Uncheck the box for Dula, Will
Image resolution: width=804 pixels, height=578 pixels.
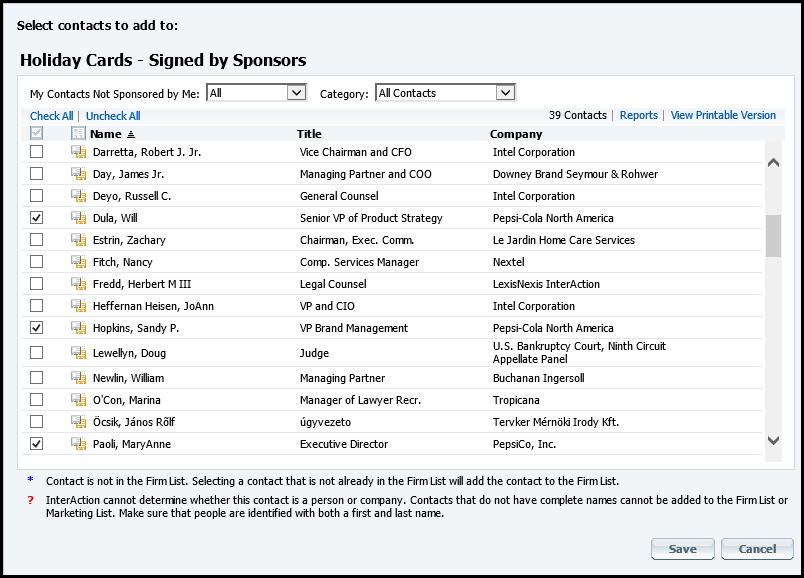[36, 218]
